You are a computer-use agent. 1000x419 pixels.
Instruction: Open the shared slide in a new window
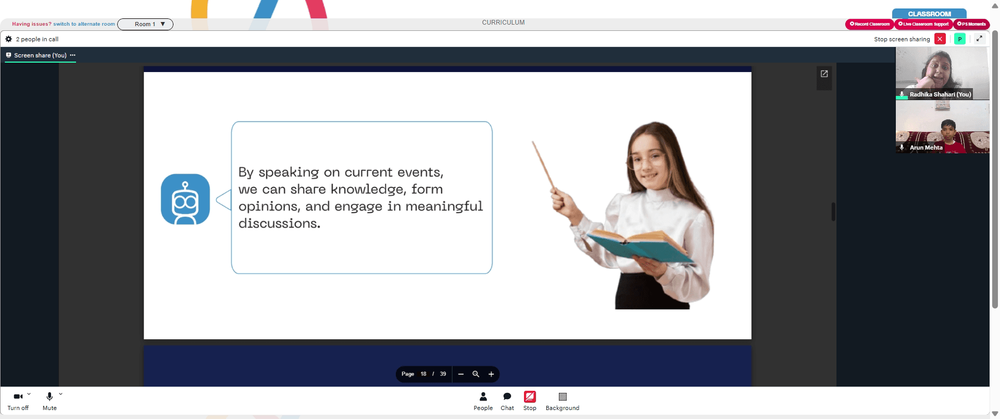(824, 74)
